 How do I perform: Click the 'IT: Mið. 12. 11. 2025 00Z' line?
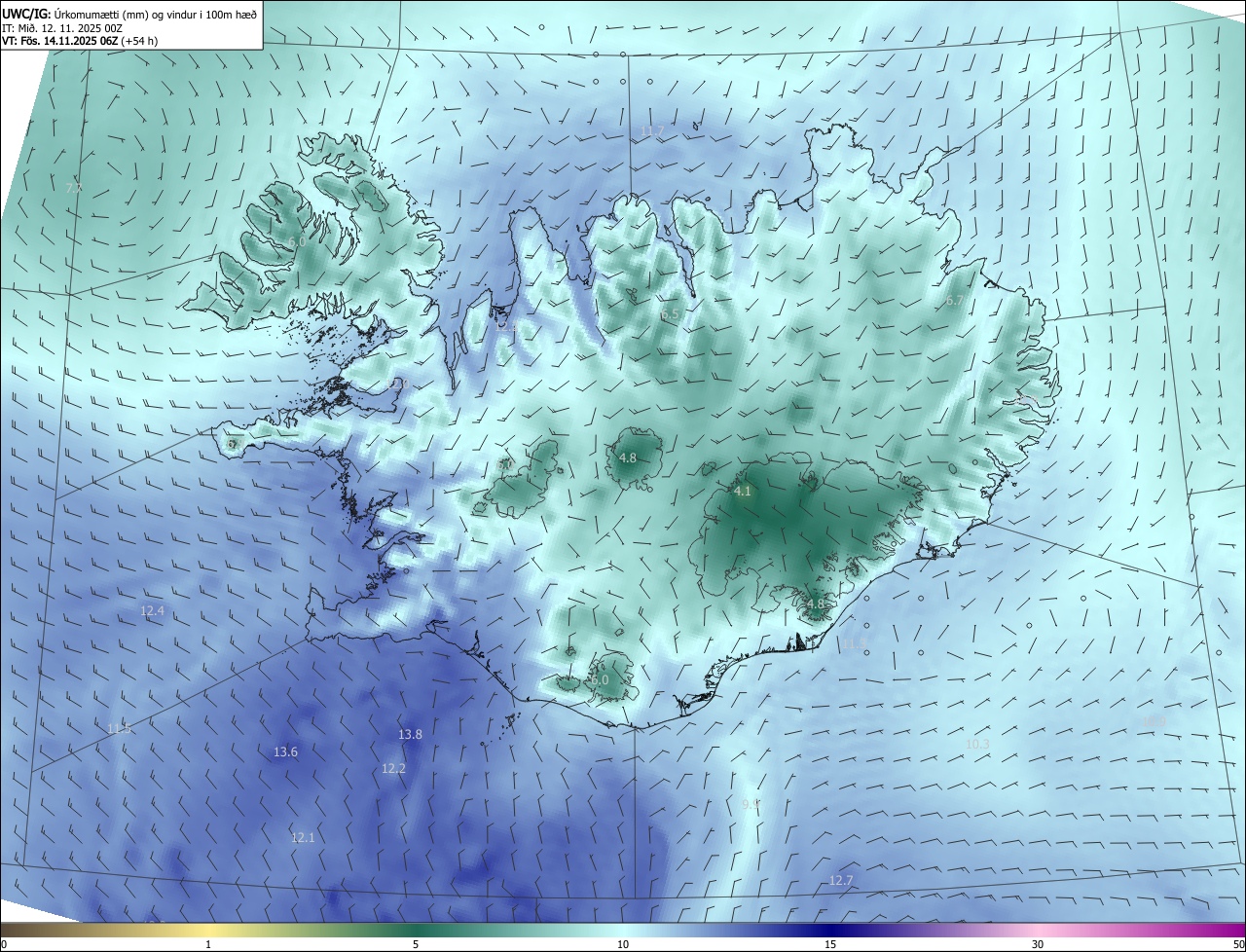pos(61,28)
